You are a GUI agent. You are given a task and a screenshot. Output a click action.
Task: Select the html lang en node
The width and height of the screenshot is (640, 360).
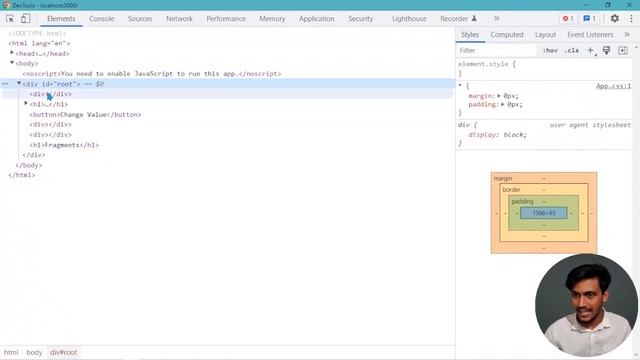[x=39, y=43]
